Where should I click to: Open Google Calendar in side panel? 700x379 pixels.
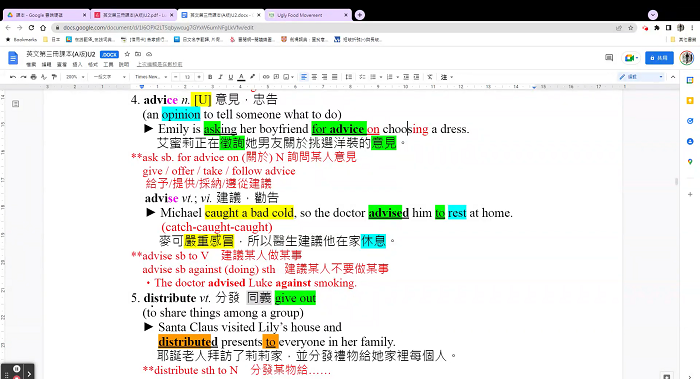690,80
